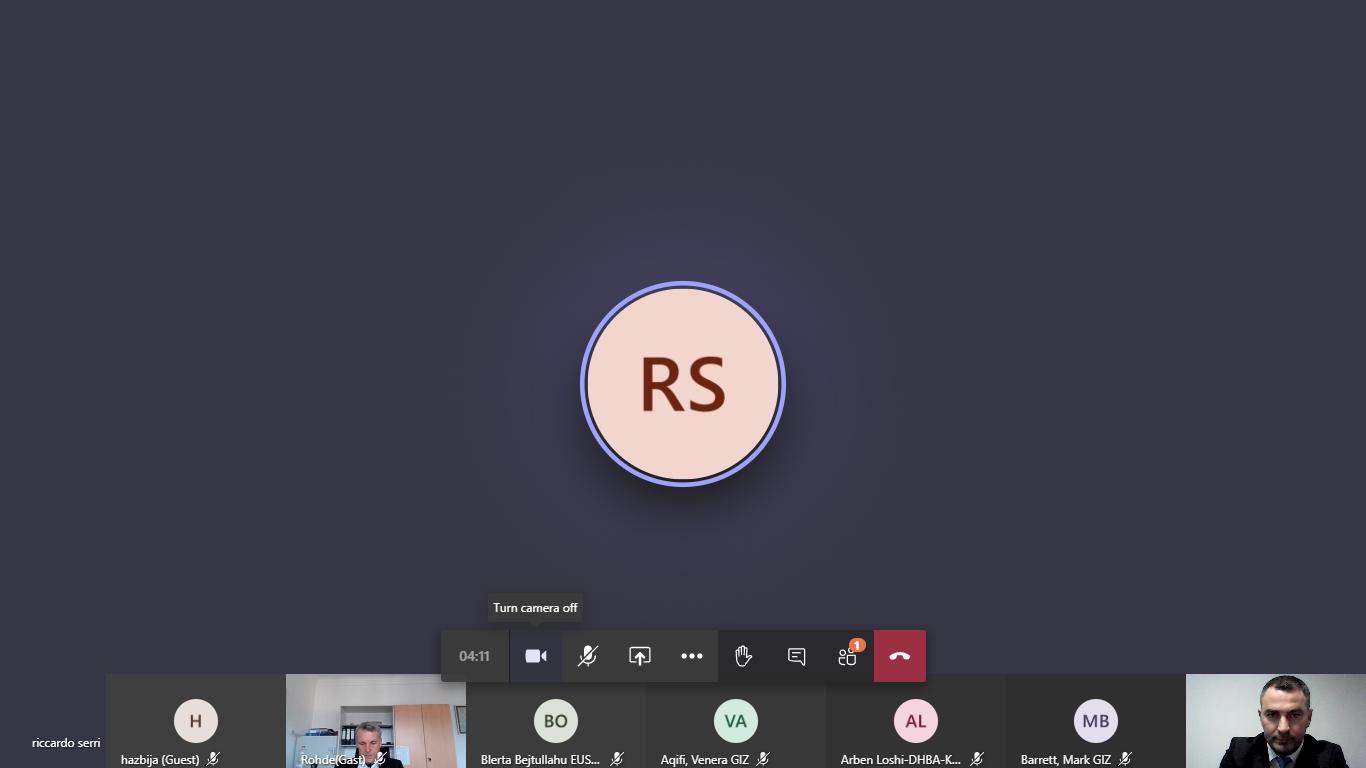Select the Rohde (Gast) video tile
The width and height of the screenshot is (1366, 768).
[376, 721]
